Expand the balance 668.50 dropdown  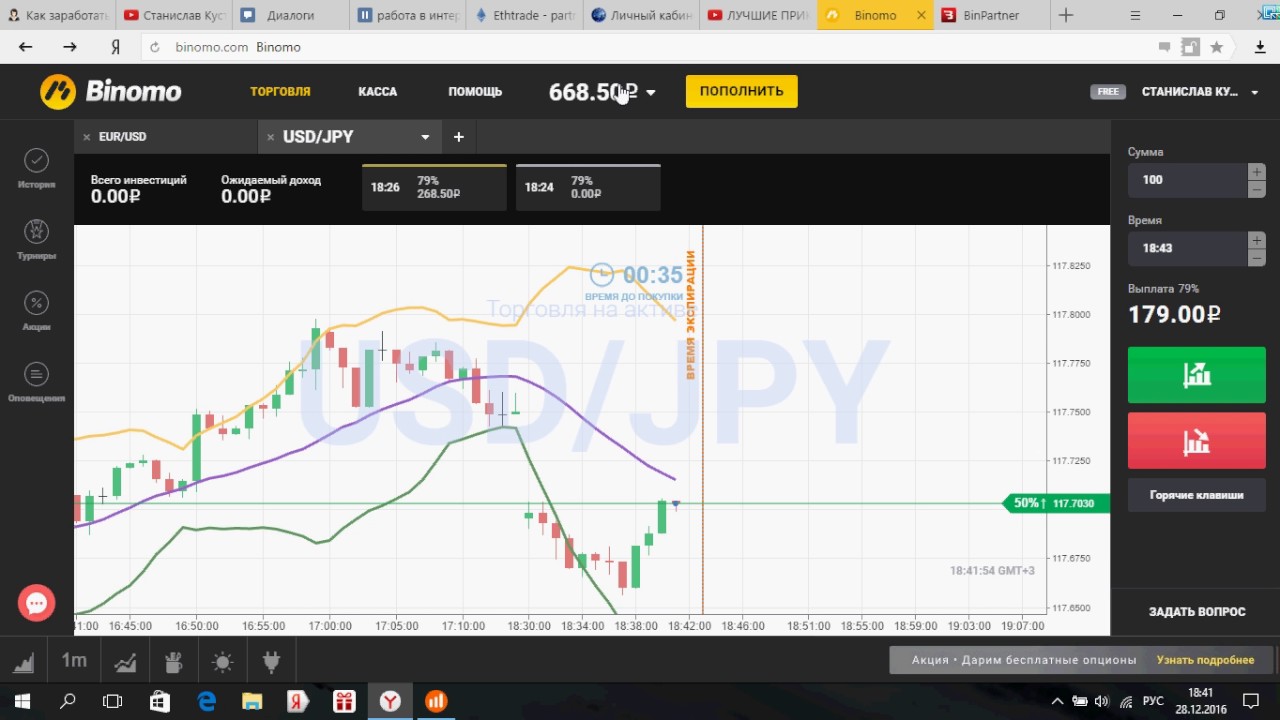(x=651, y=92)
